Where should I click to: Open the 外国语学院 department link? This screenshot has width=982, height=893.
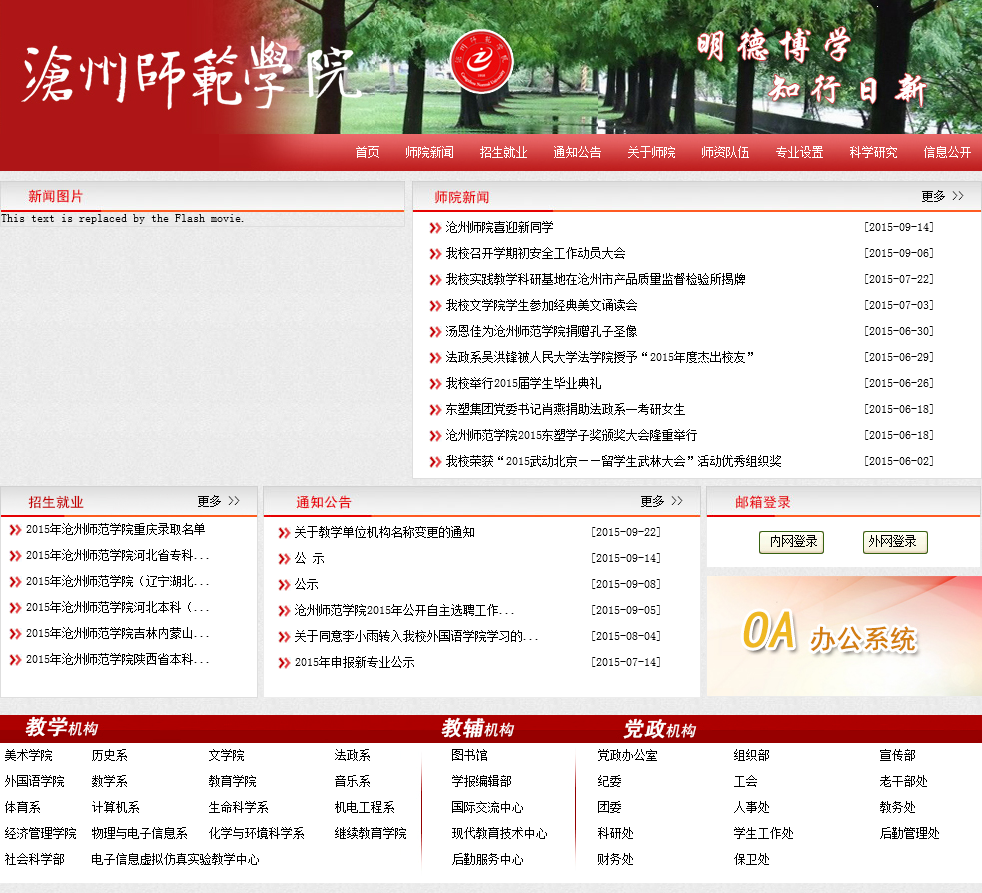[x=34, y=782]
